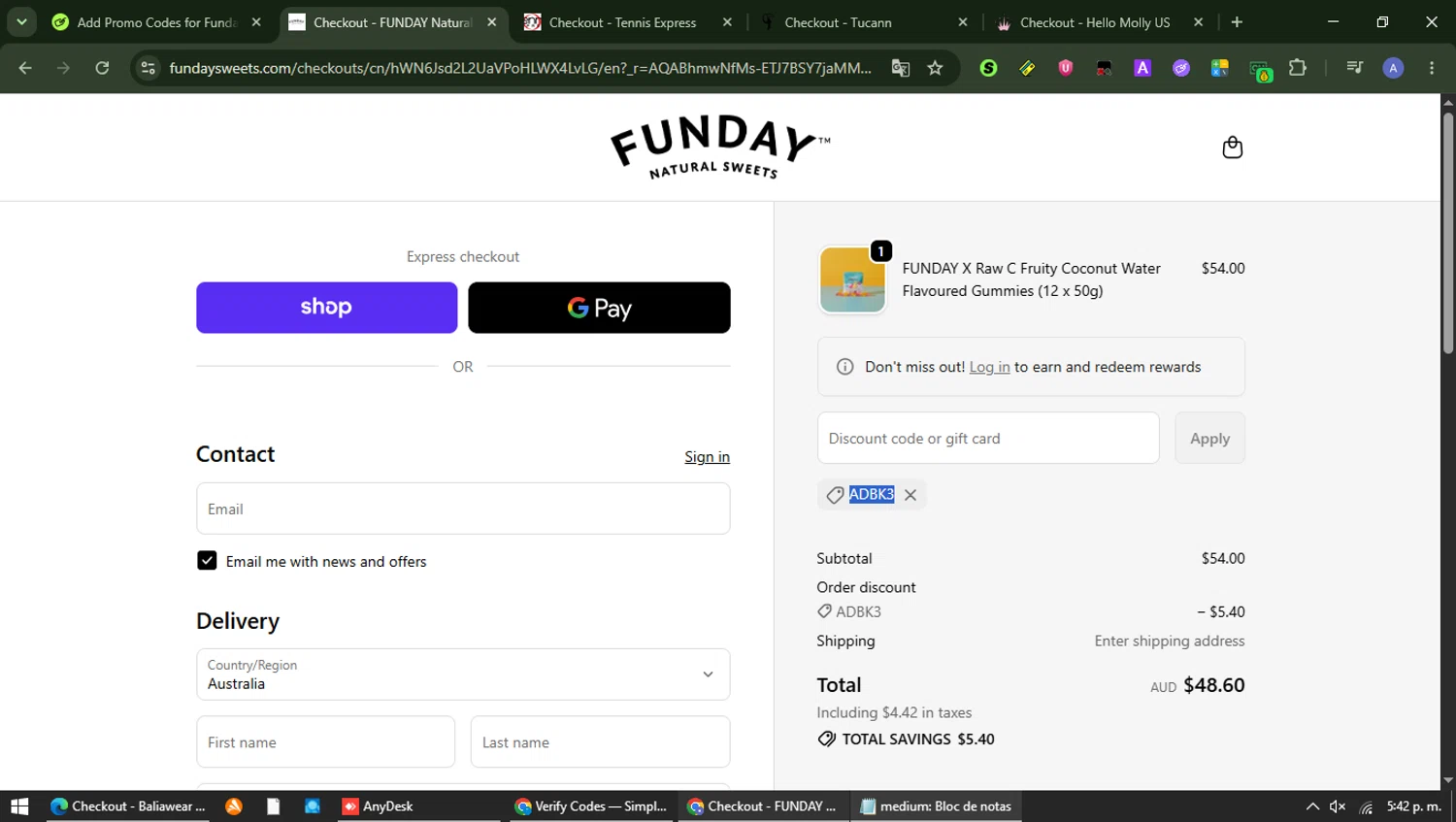Open a new browser tab

(x=1237, y=22)
